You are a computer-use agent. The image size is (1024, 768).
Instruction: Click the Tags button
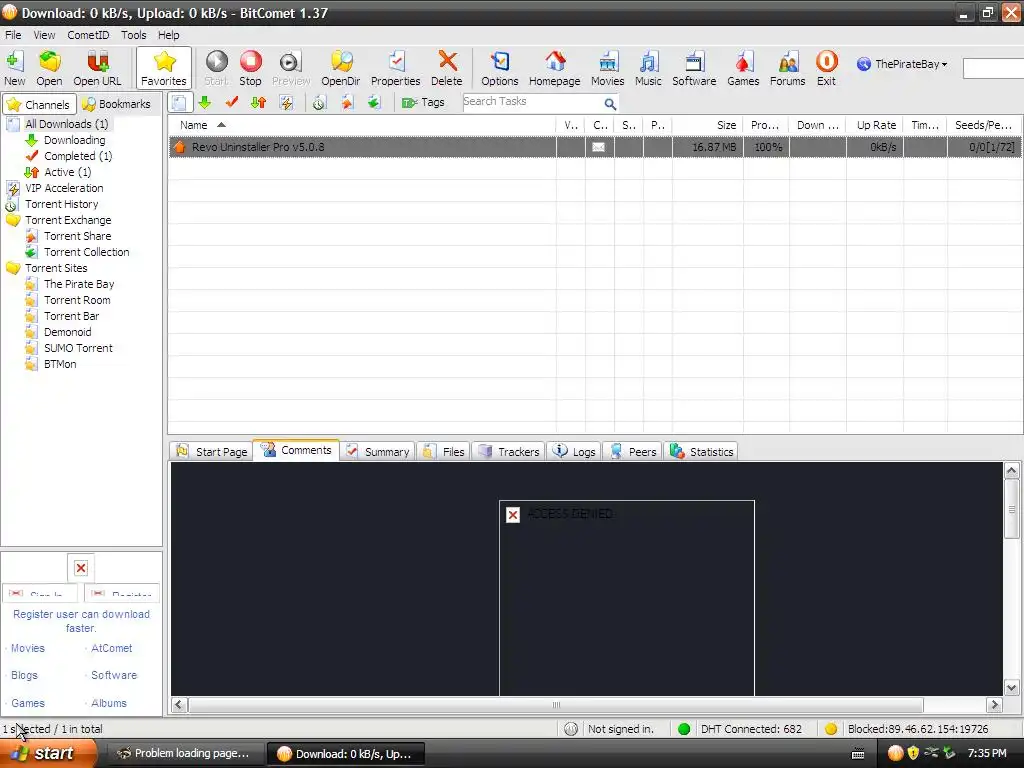423,103
